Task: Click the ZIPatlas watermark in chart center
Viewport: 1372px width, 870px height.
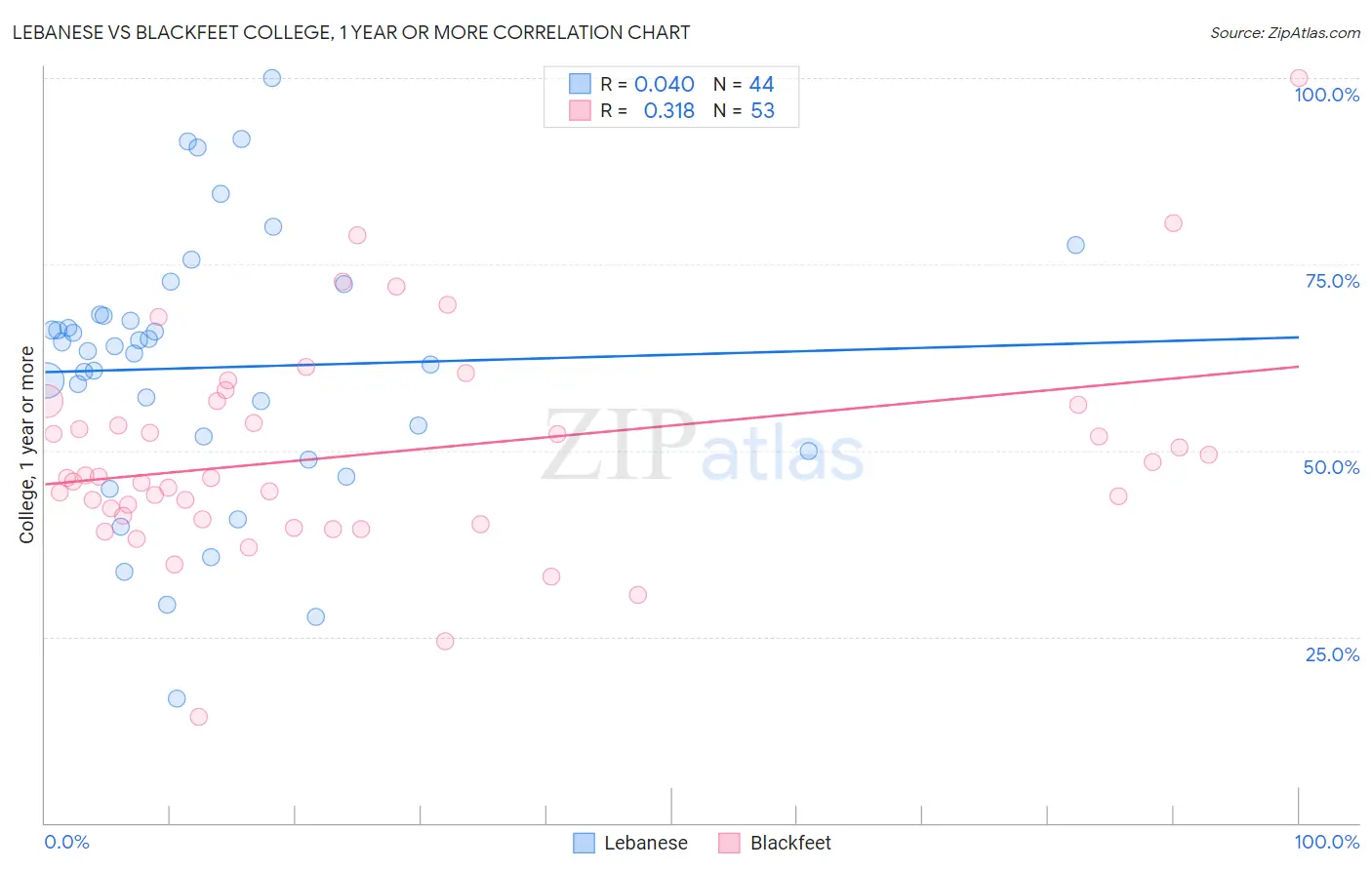Action: click(x=704, y=447)
